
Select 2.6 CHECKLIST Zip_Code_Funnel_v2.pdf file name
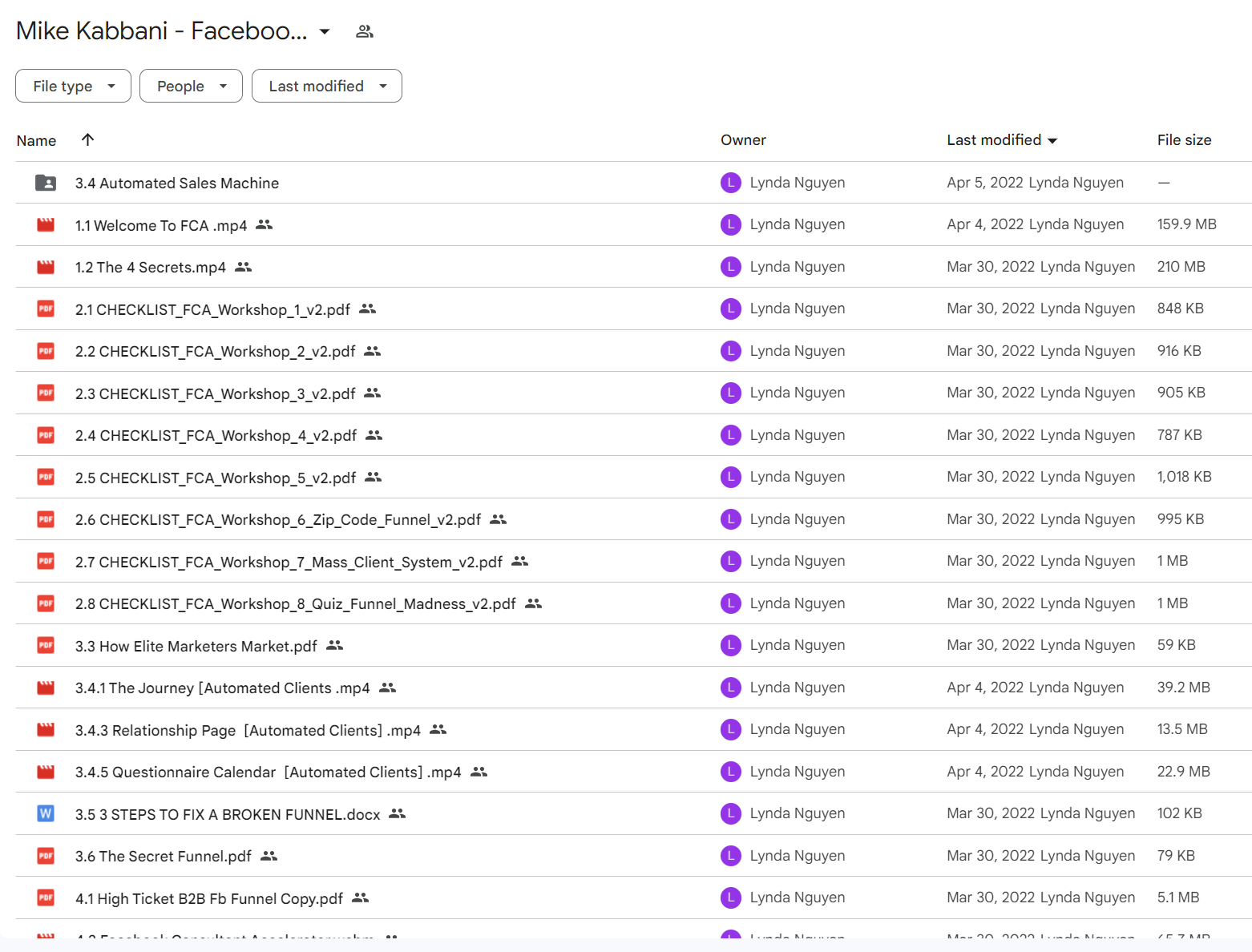[x=278, y=519]
